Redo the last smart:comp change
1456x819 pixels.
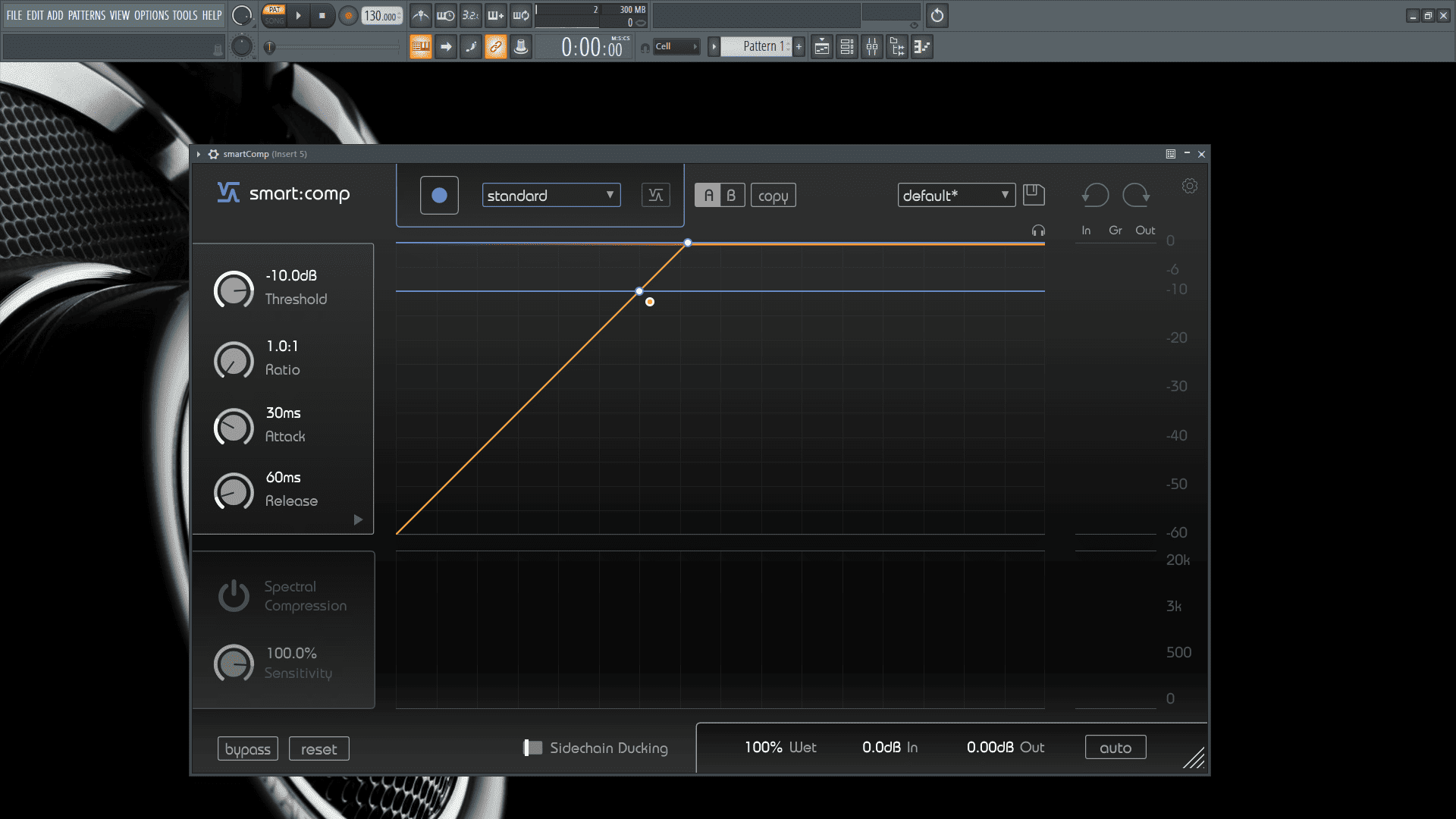[x=1136, y=195]
